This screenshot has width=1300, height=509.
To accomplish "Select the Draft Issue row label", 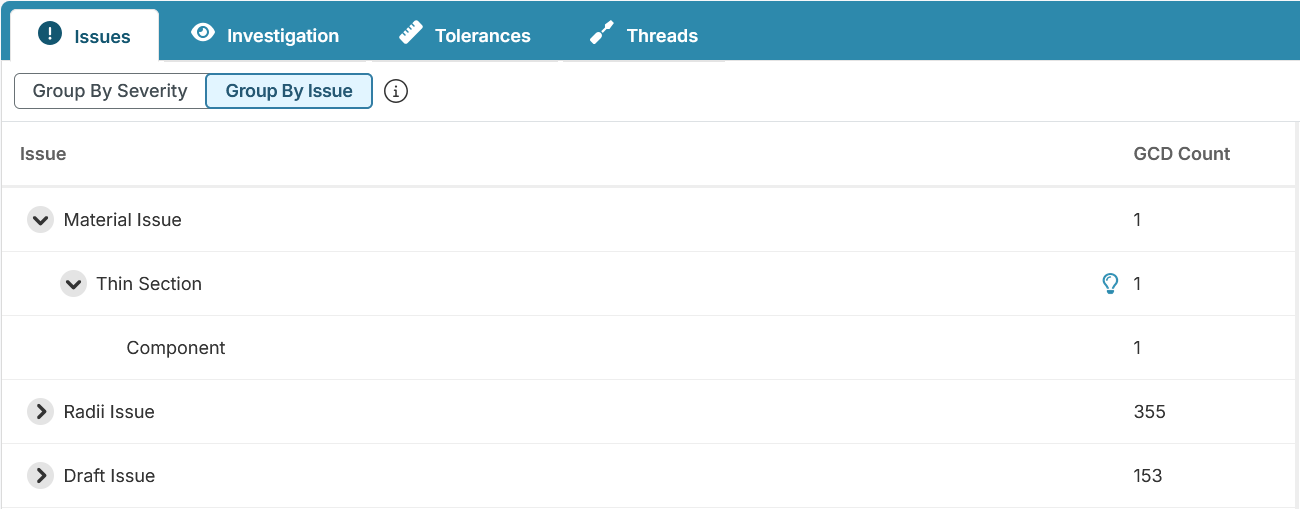I will [109, 476].
